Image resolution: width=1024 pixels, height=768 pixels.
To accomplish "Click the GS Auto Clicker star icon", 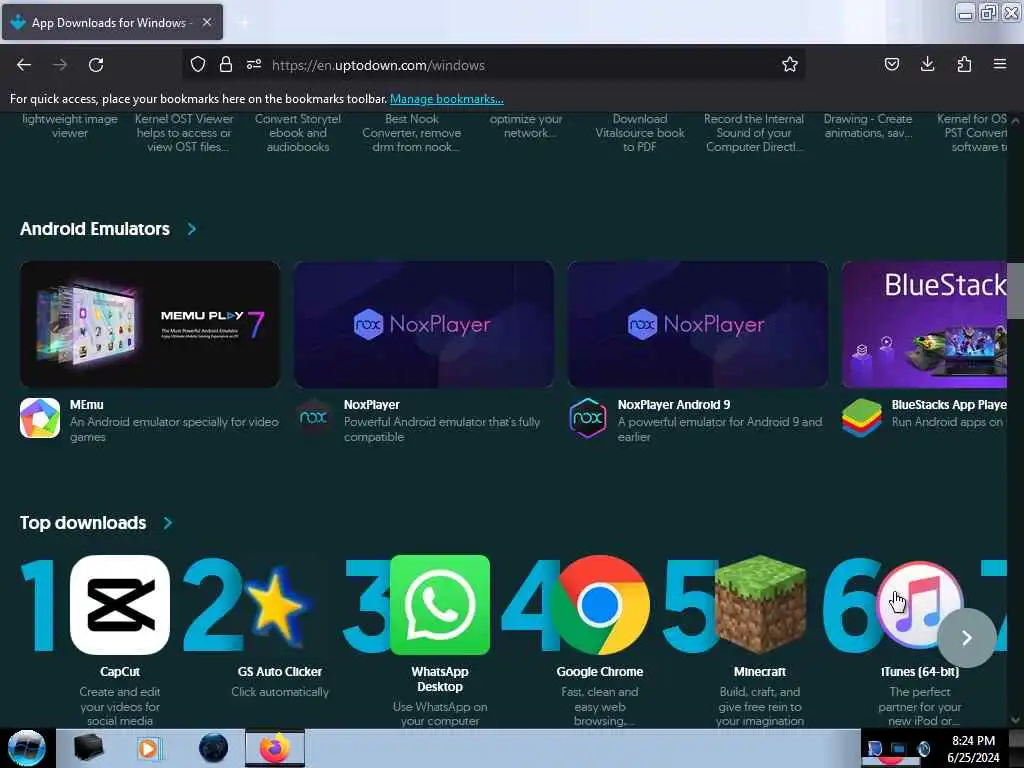I will pos(276,605).
